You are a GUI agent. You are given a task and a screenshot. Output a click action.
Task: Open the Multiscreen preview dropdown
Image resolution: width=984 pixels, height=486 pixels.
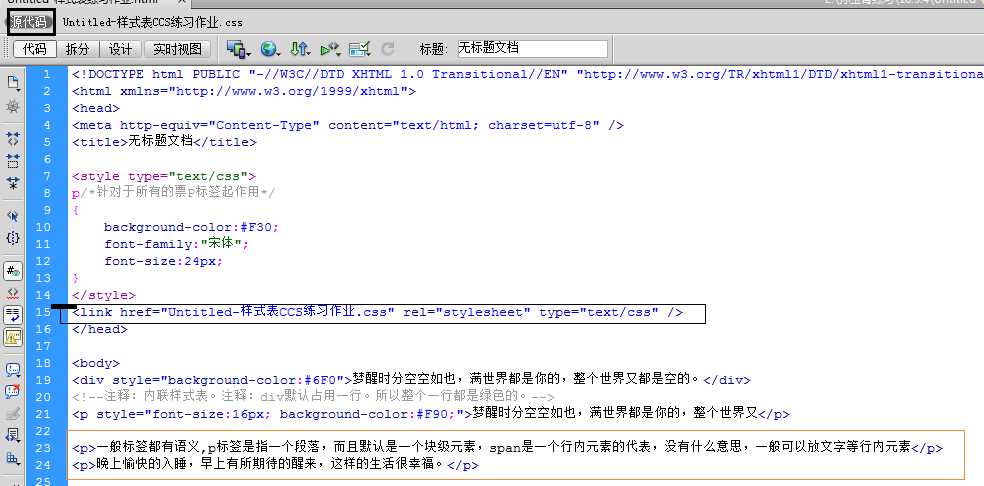(238, 49)
